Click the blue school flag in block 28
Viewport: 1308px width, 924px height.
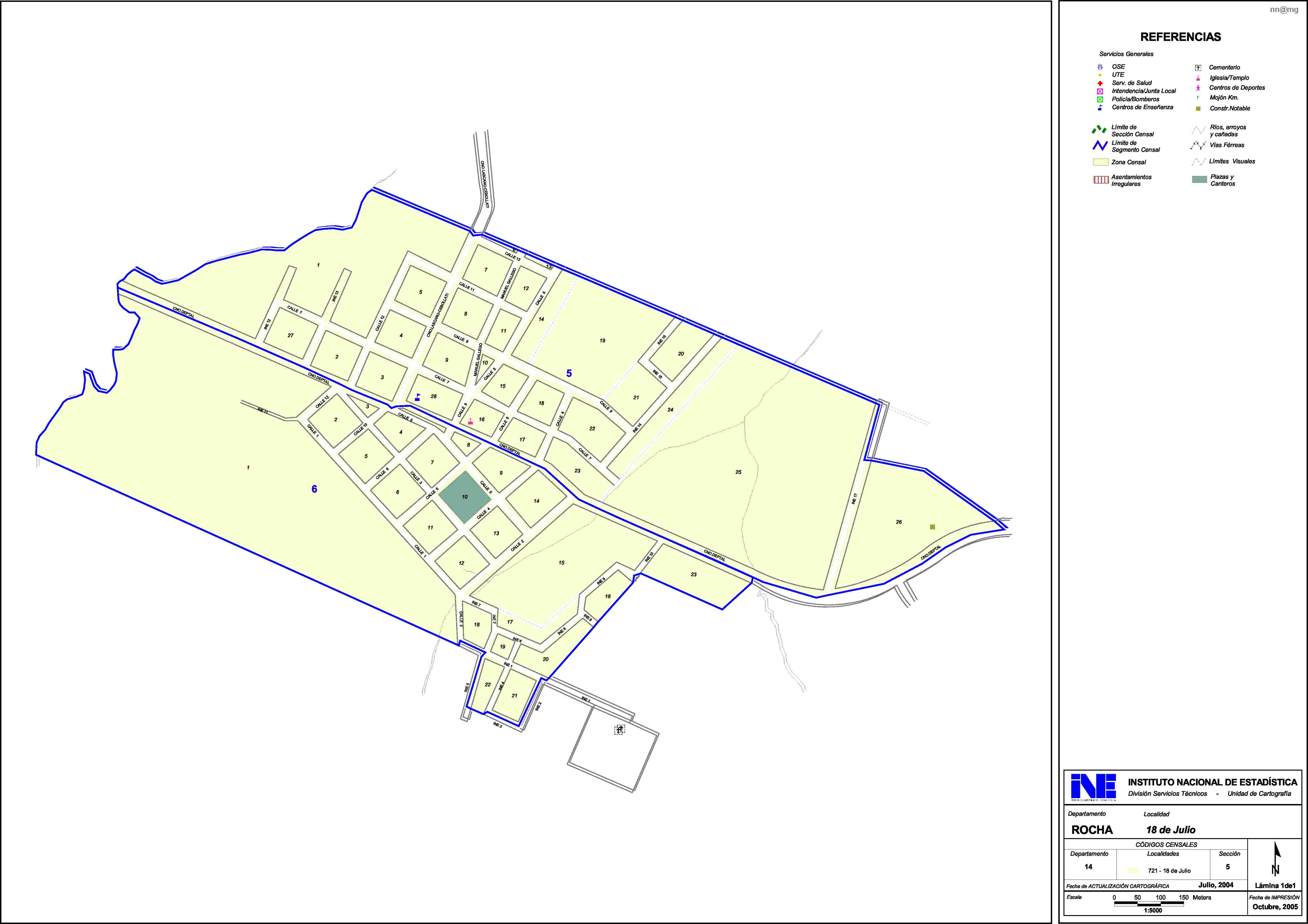417,397
